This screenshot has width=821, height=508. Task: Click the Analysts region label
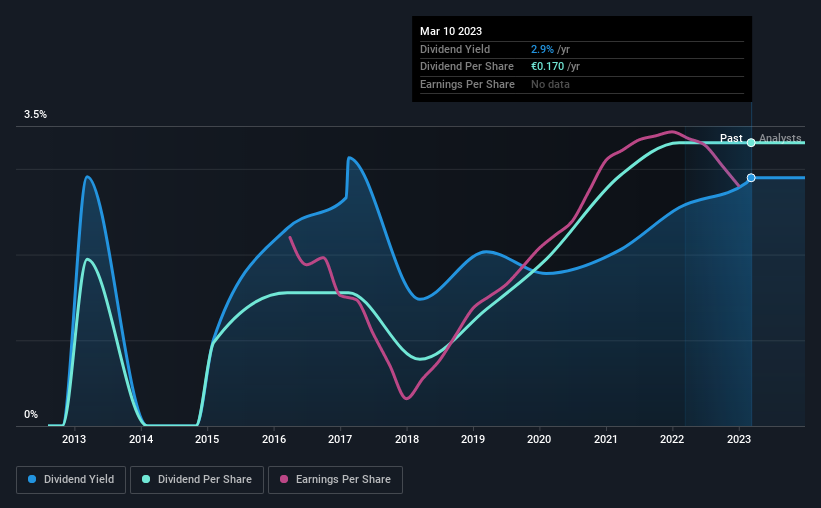780,138
